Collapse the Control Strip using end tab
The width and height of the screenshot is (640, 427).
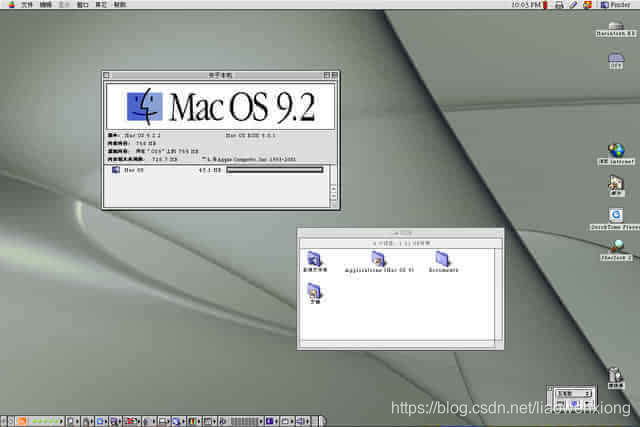pyautogui.click(x=322, y=421)
